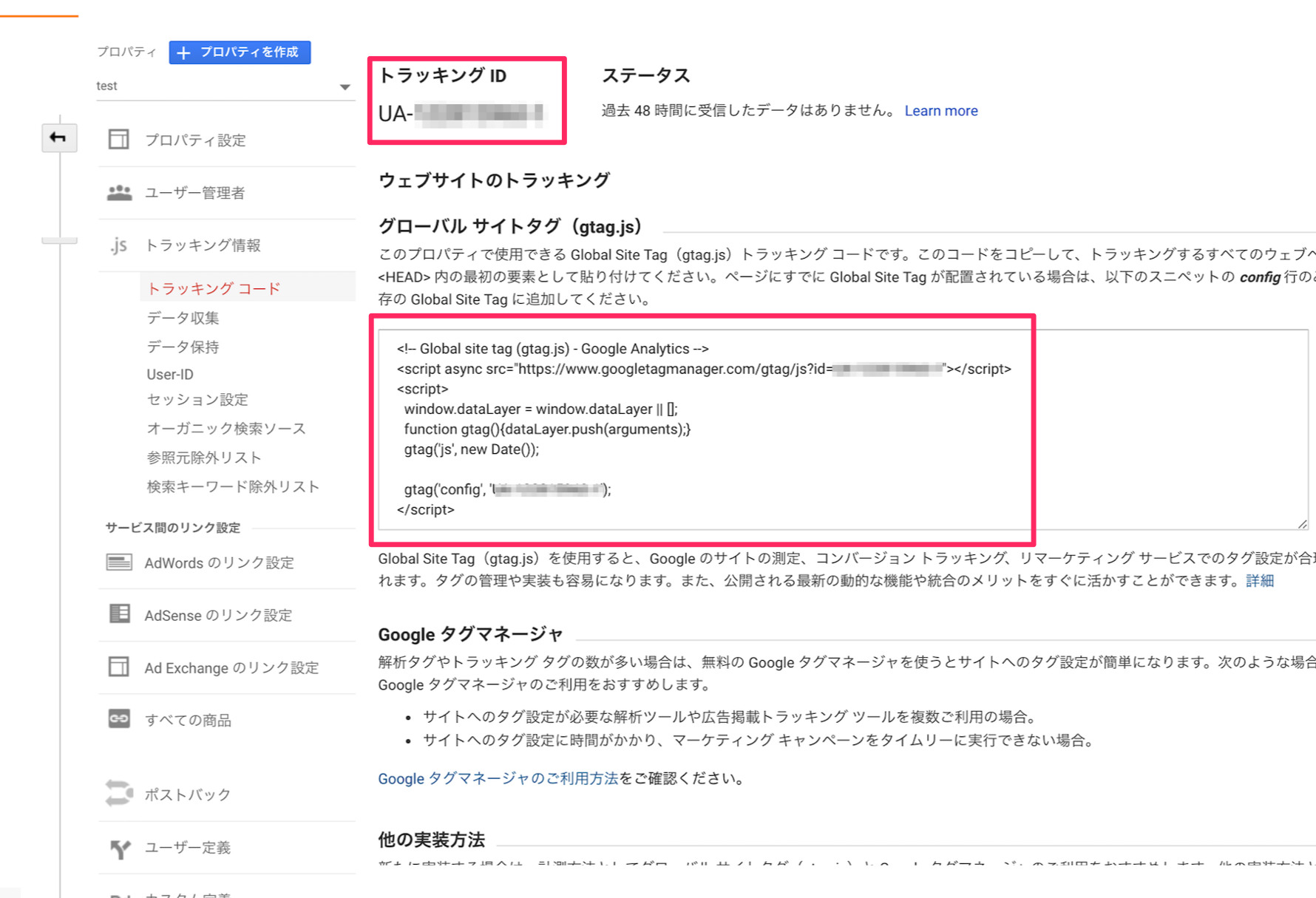Open Ad Exchange のリンク設定
1316x898 pixels.
tap(232, 668)
